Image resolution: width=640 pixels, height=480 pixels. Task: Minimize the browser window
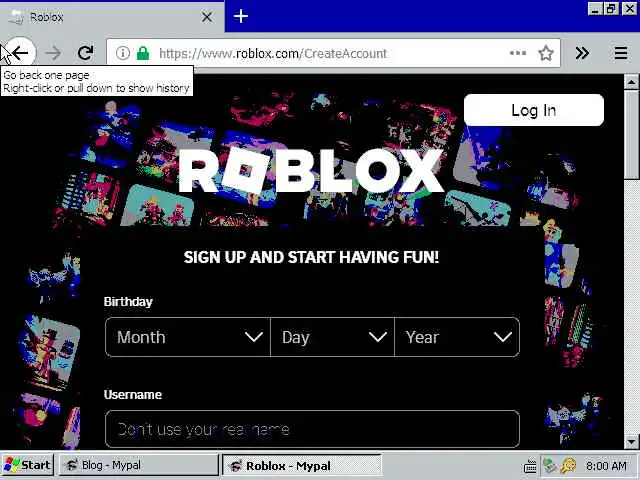pyautogui.click(x=595, y=9)
